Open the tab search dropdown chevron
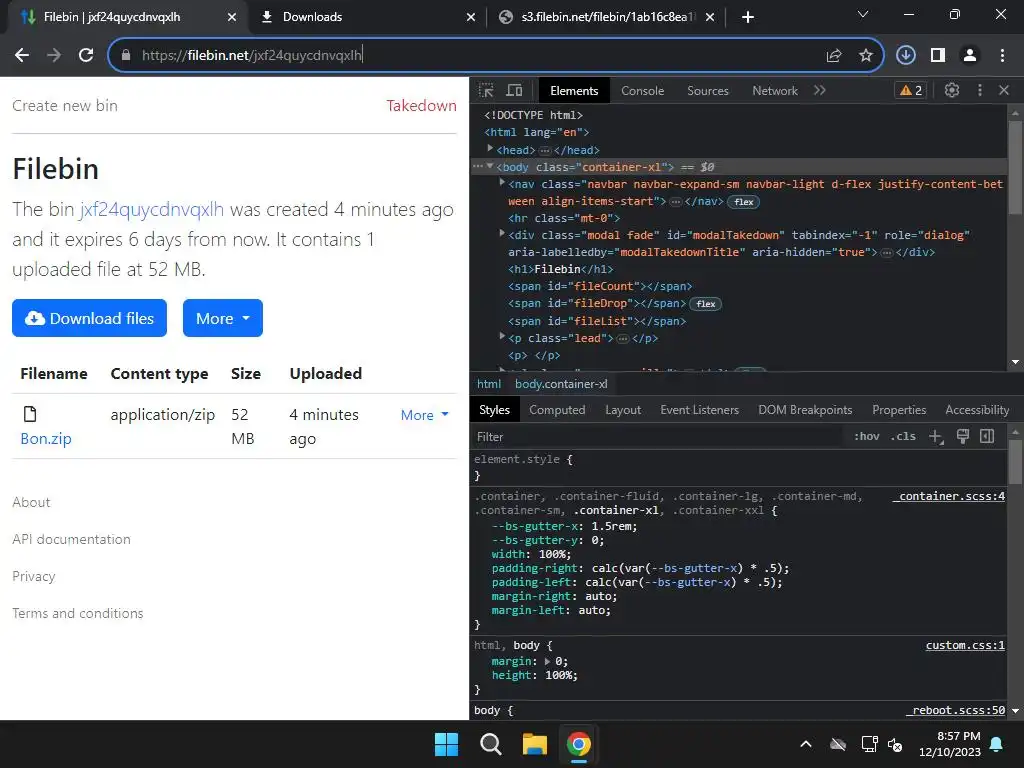The image size is (1024, 768). point(863,14)
